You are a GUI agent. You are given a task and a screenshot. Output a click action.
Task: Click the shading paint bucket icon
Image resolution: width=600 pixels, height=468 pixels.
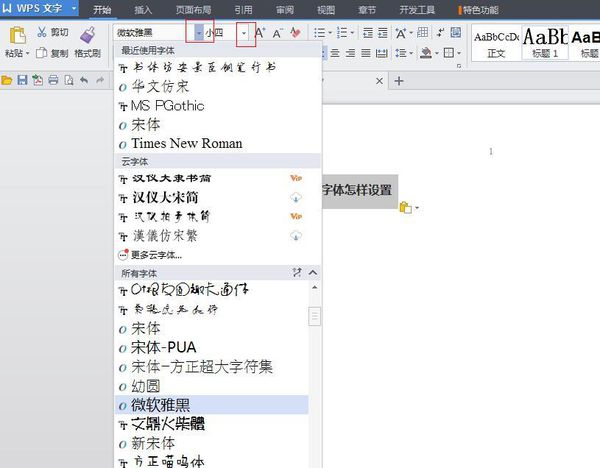coord(426,53)
